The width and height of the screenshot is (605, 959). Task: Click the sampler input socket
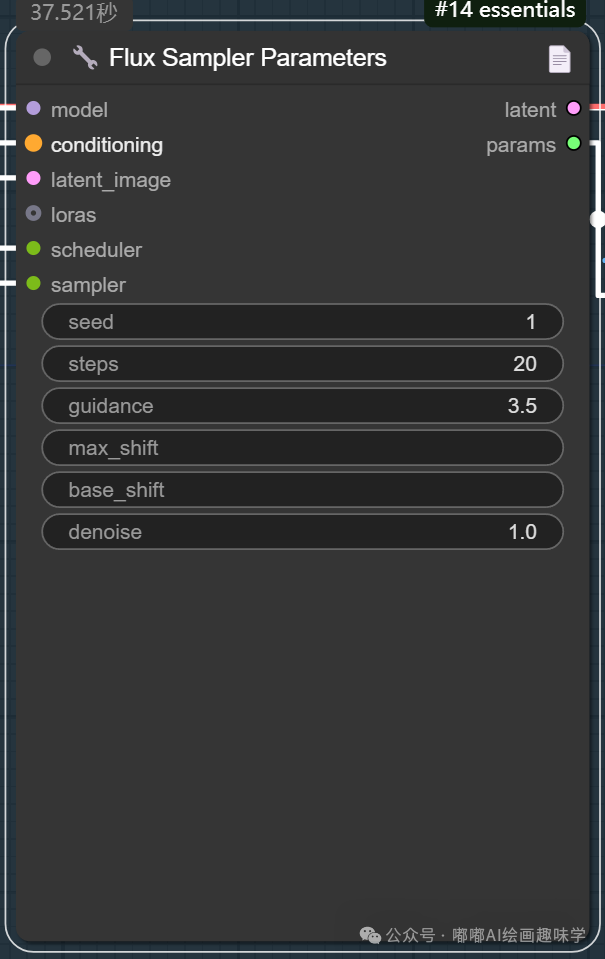point(32,284)
